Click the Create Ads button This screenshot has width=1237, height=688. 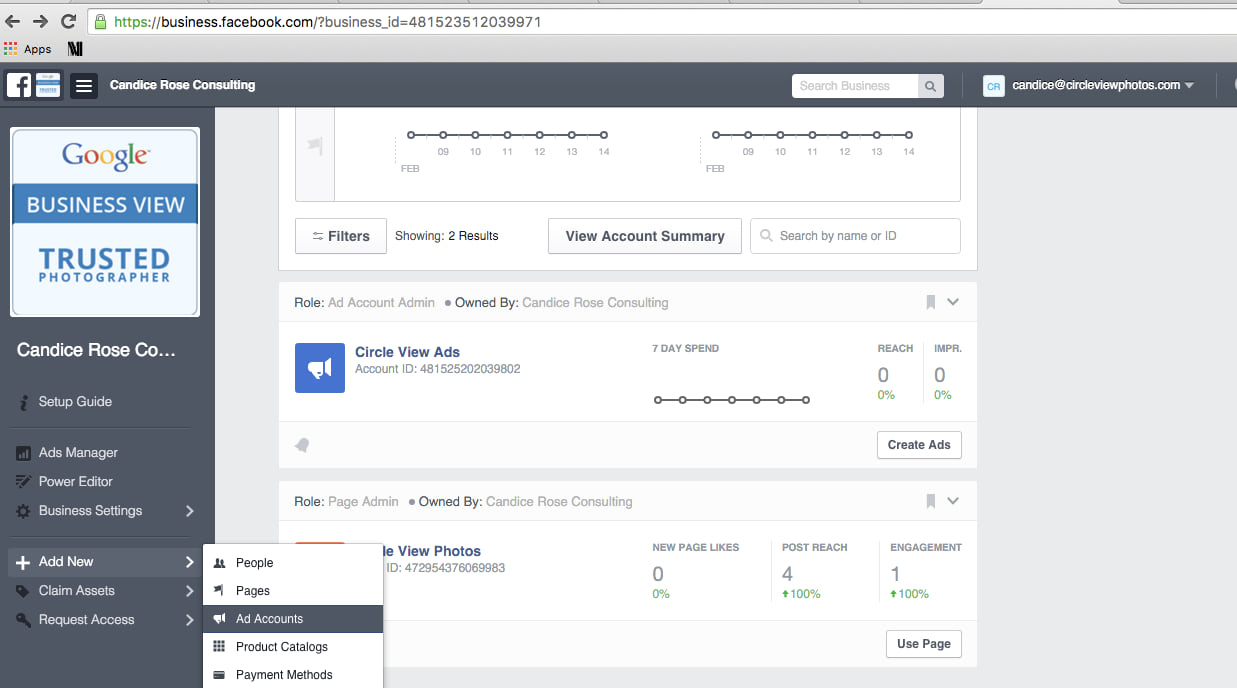(918, 445)
